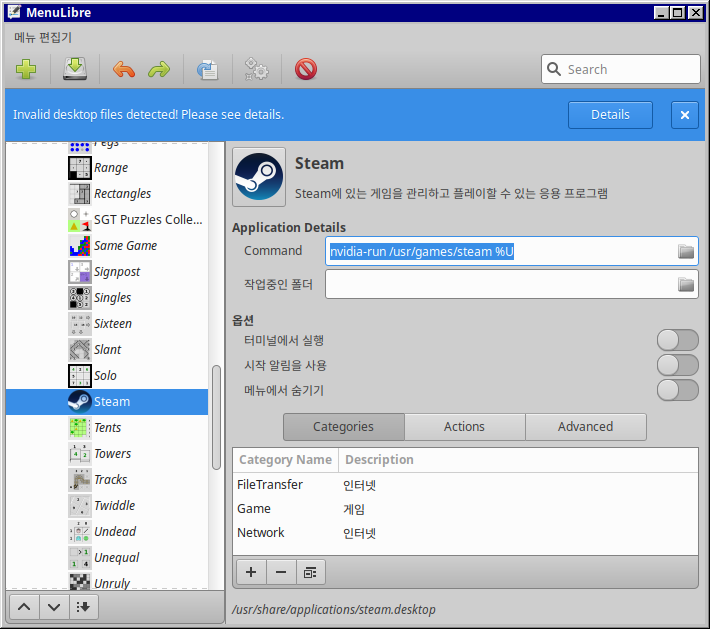710x629 pixels.
Task: Click the magnifier icon in the Search box
Action: pos(554,69)
